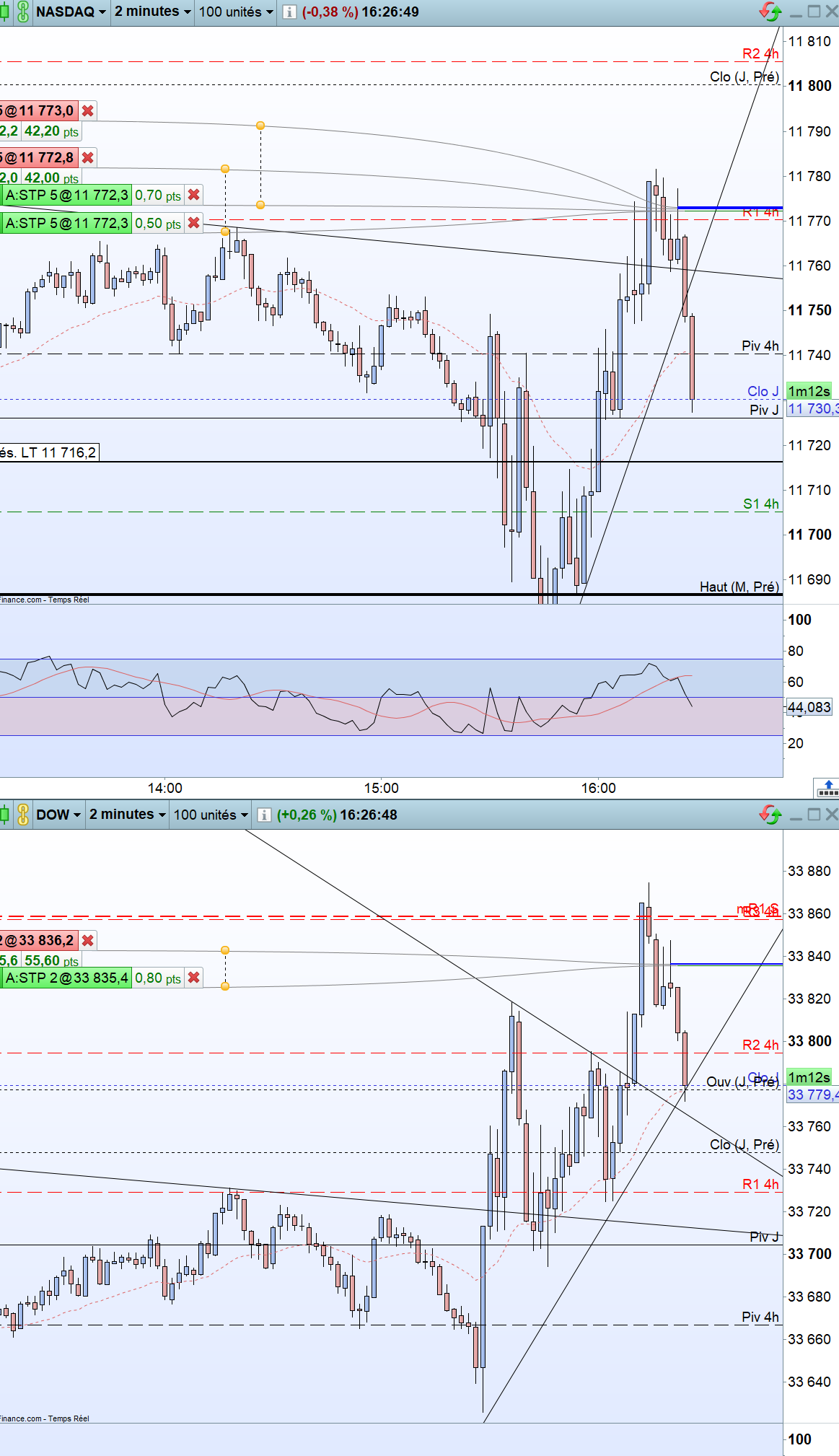Click the Piv 4h label on NASDAQ chart
Screen dimensions: 839x1456
tap(760, 346)
